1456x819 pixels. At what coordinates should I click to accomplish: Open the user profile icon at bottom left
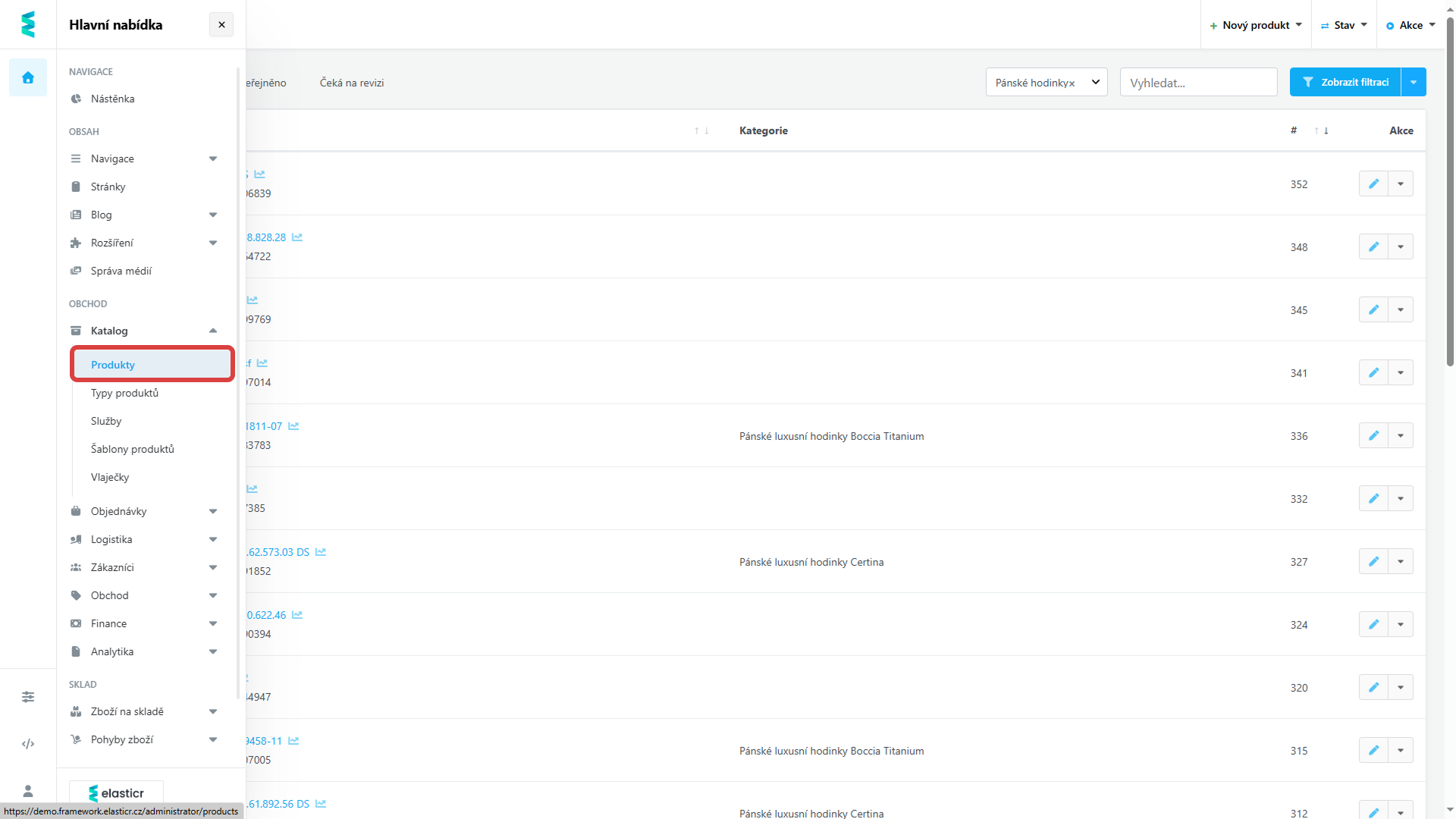point(28,791)
